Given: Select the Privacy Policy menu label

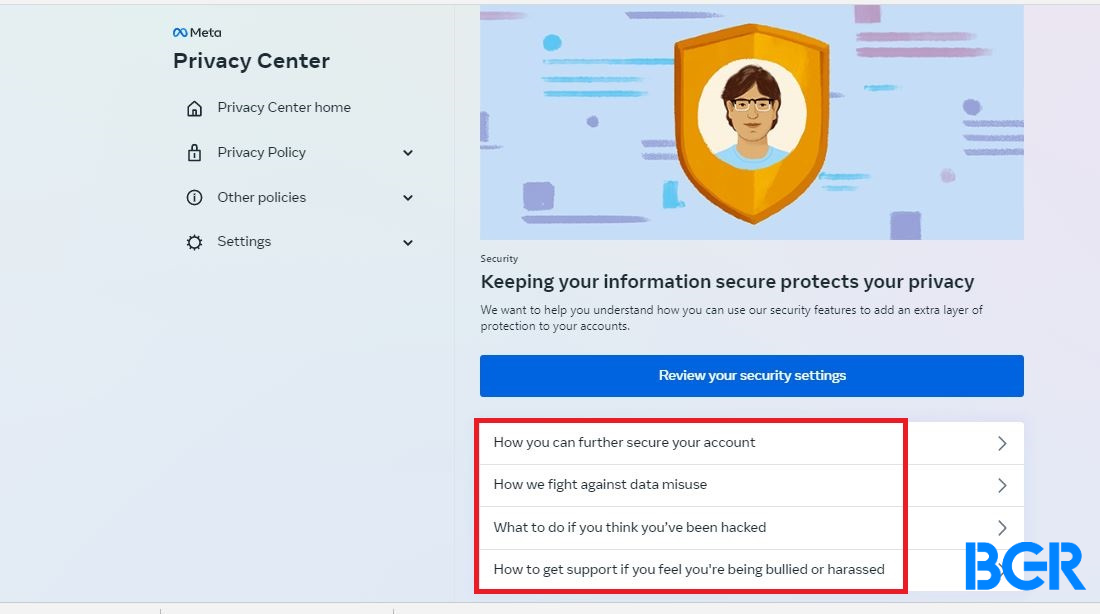Looking at the screenshot, I should pos(261,152).
